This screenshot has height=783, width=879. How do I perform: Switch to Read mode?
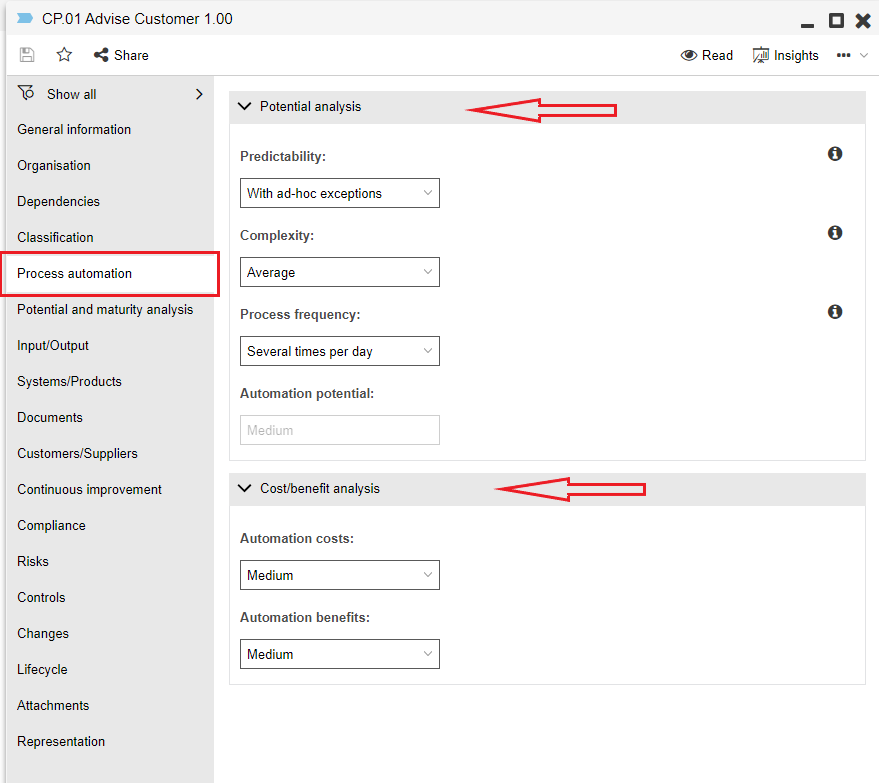pyautogui.click(x=707, y=55)
